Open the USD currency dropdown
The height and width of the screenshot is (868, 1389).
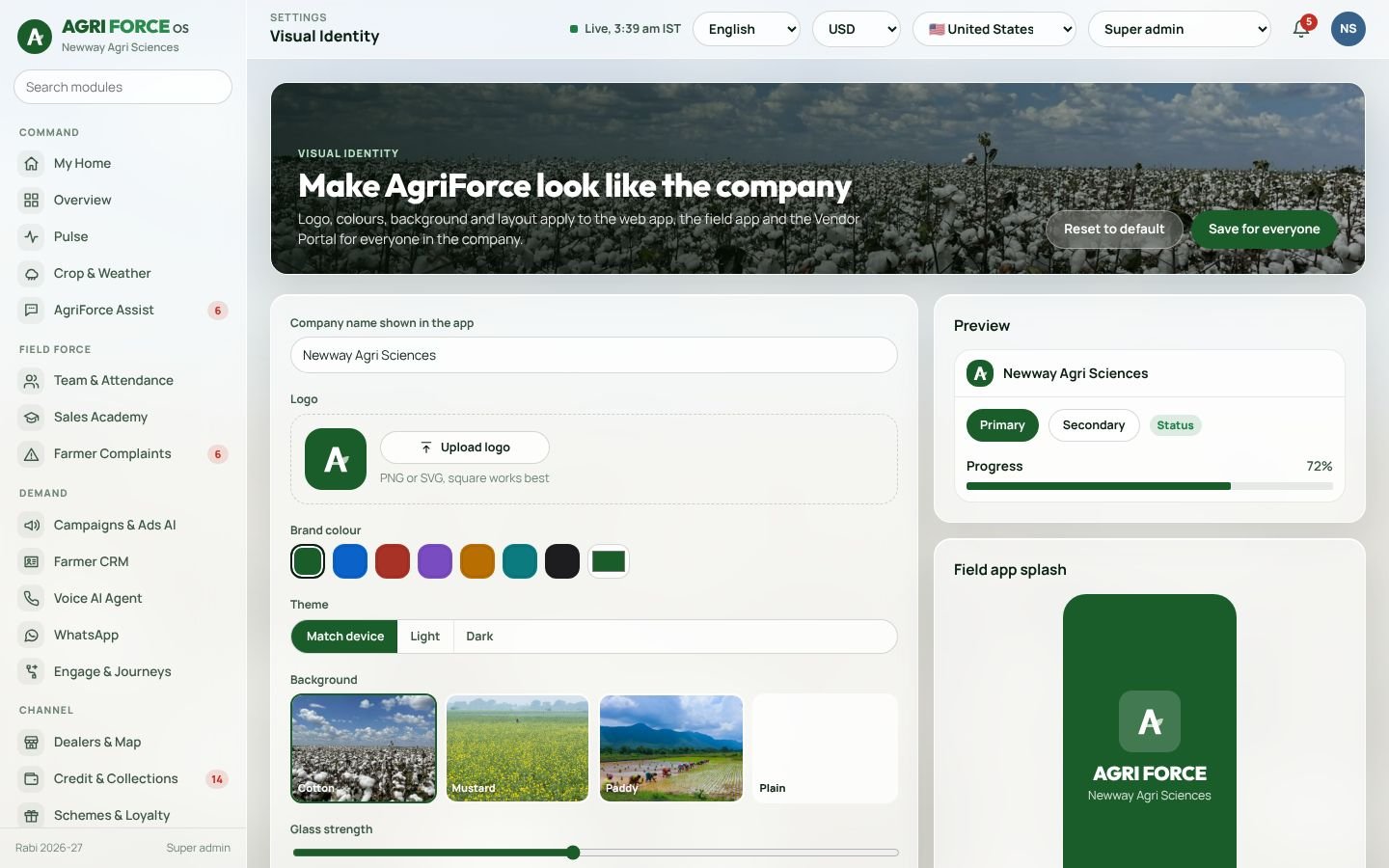857,29
